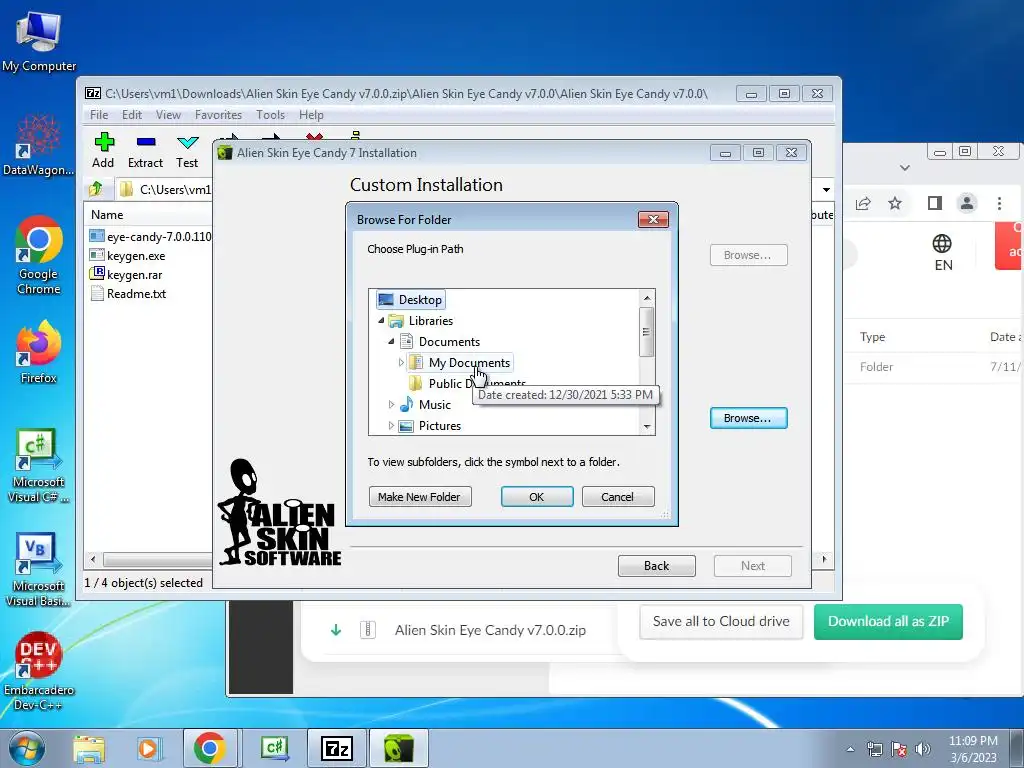1024x768 pixels.
Task: Bookmark the page with the star icon
Action: pyautogui.click(x=895, y=203)
